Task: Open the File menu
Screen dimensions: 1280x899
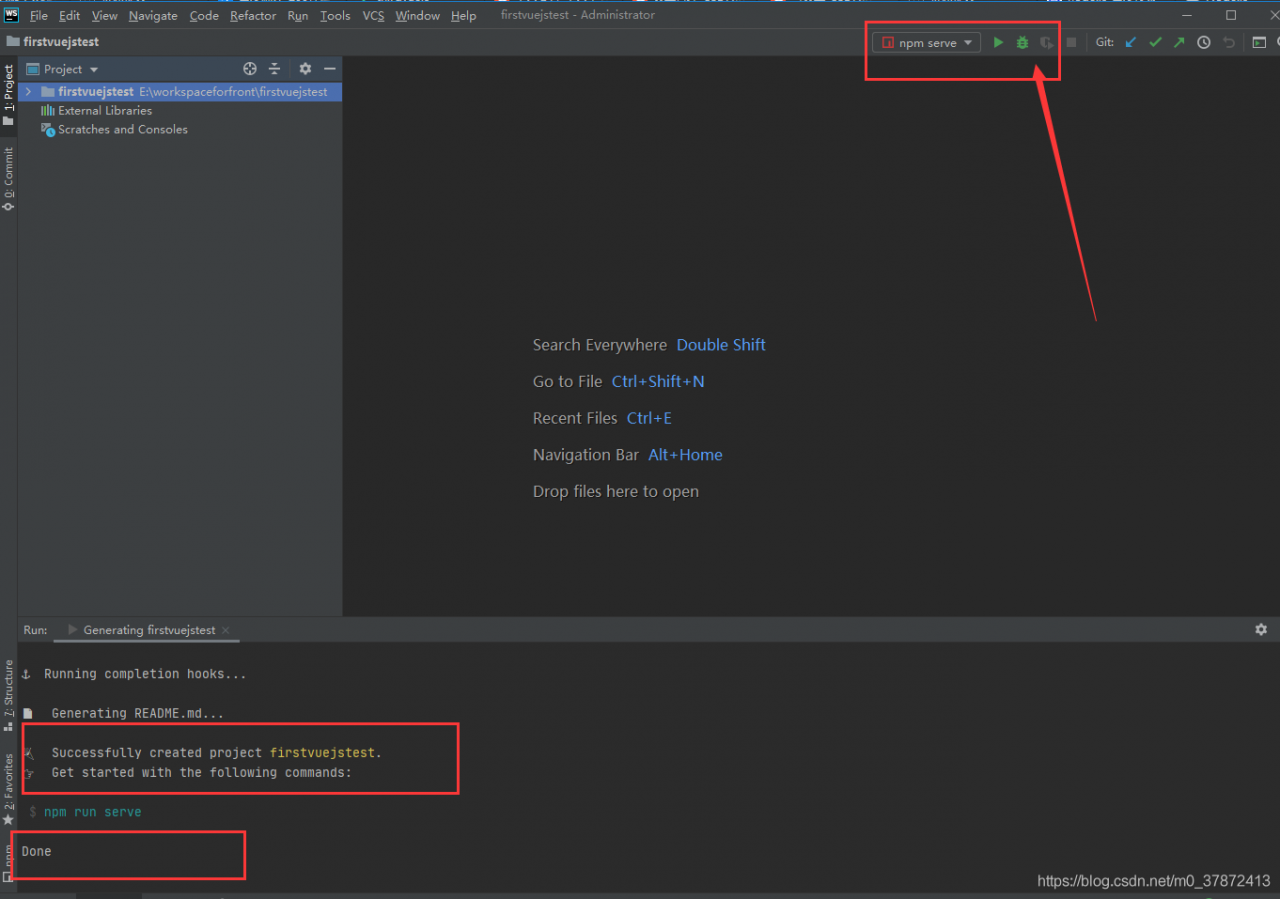Action: coord(39,16)
